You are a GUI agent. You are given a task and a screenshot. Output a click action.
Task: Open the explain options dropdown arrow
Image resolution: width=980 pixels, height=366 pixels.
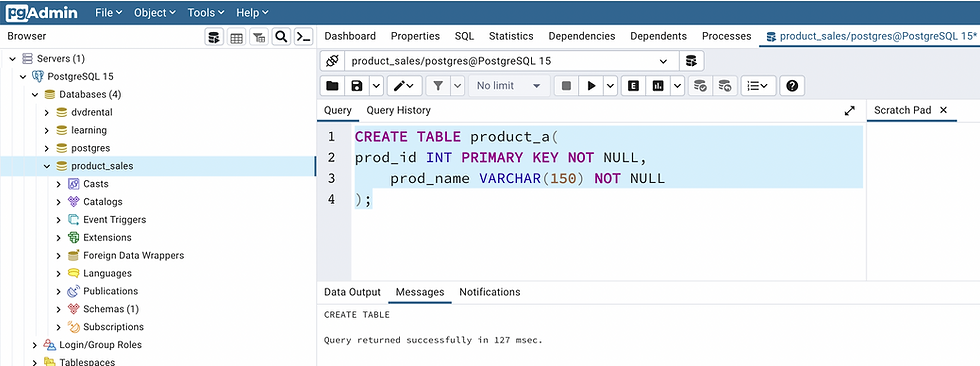tap(678, 86)
